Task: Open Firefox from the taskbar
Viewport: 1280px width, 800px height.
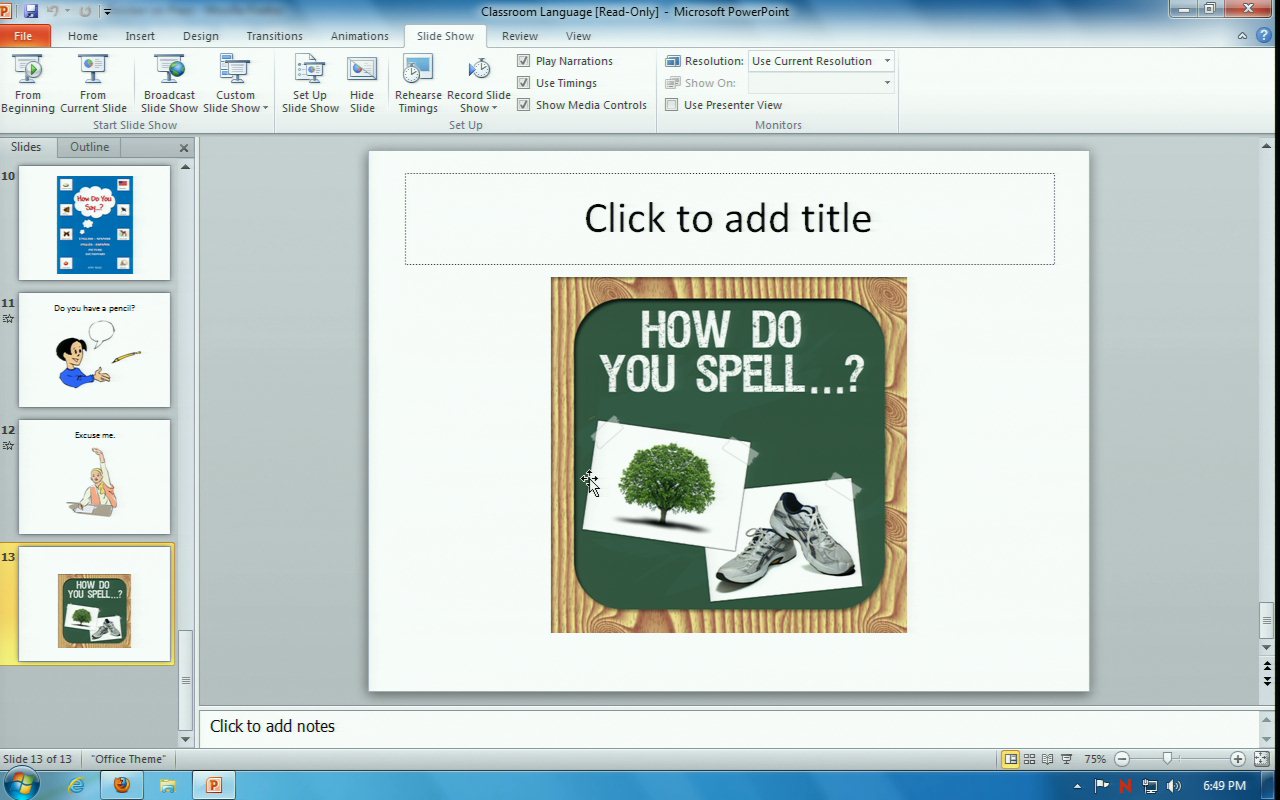Action: 122,785
